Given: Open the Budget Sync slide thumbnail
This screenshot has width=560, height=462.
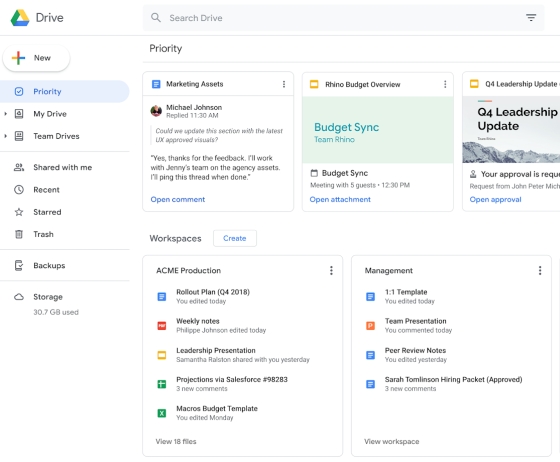Looking at the screenshot, I should [x=378, y=130].
